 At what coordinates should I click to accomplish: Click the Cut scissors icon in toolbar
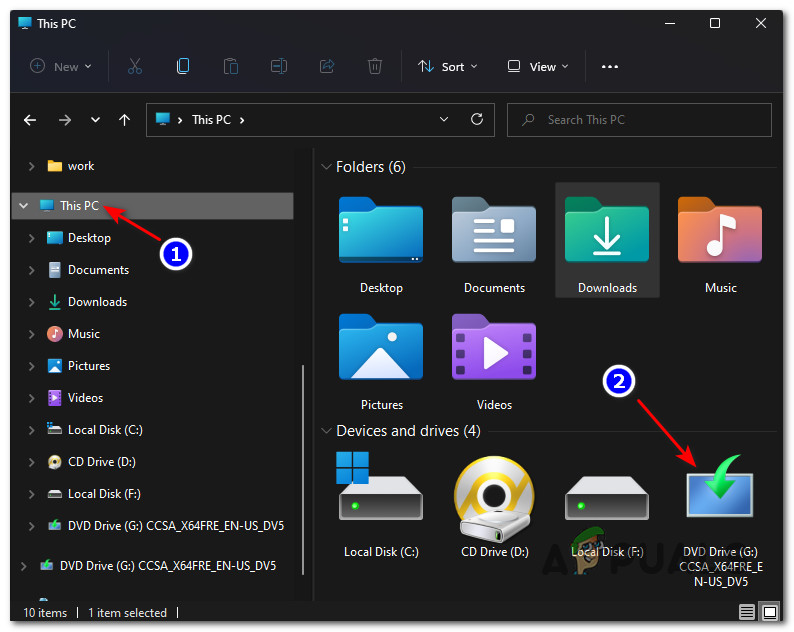(x=135, y=67)
